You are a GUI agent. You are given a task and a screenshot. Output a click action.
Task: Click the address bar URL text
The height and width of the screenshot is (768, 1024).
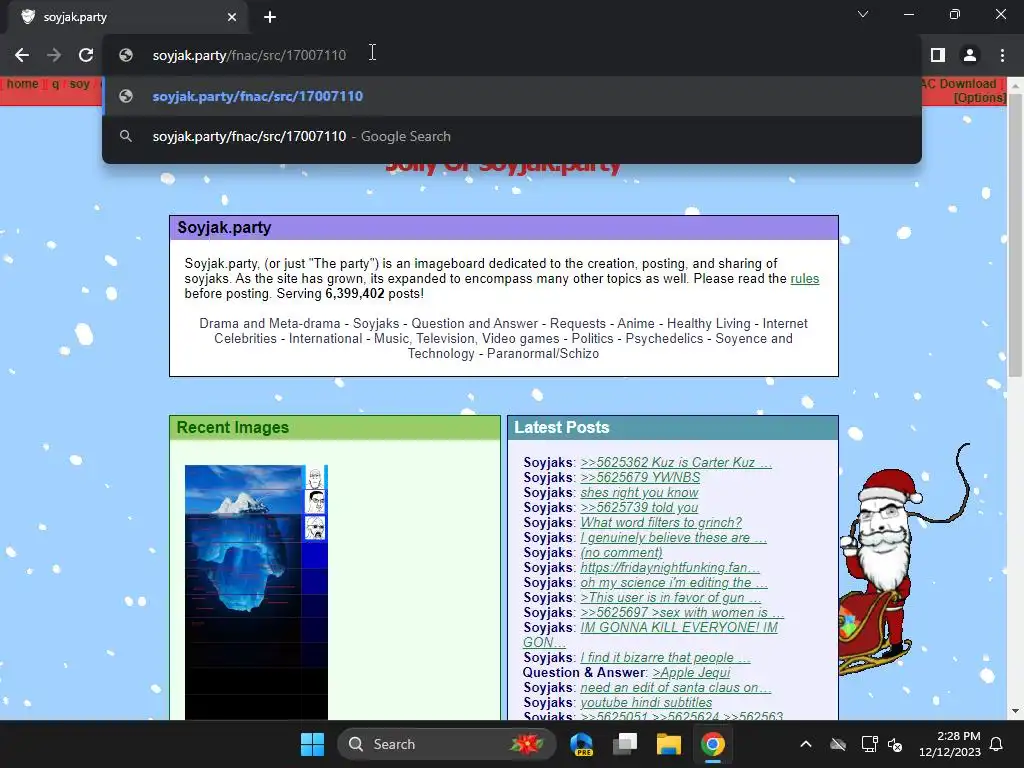coord(249,56)
